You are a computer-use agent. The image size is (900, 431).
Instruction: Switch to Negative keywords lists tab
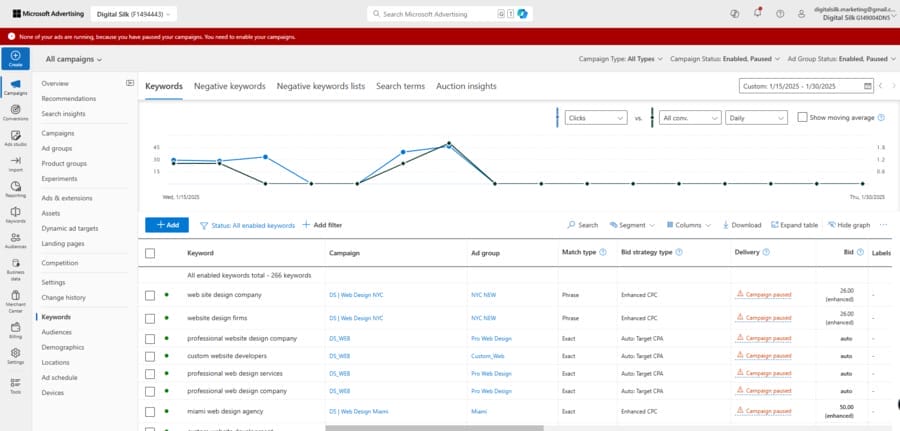pos(321,86)
